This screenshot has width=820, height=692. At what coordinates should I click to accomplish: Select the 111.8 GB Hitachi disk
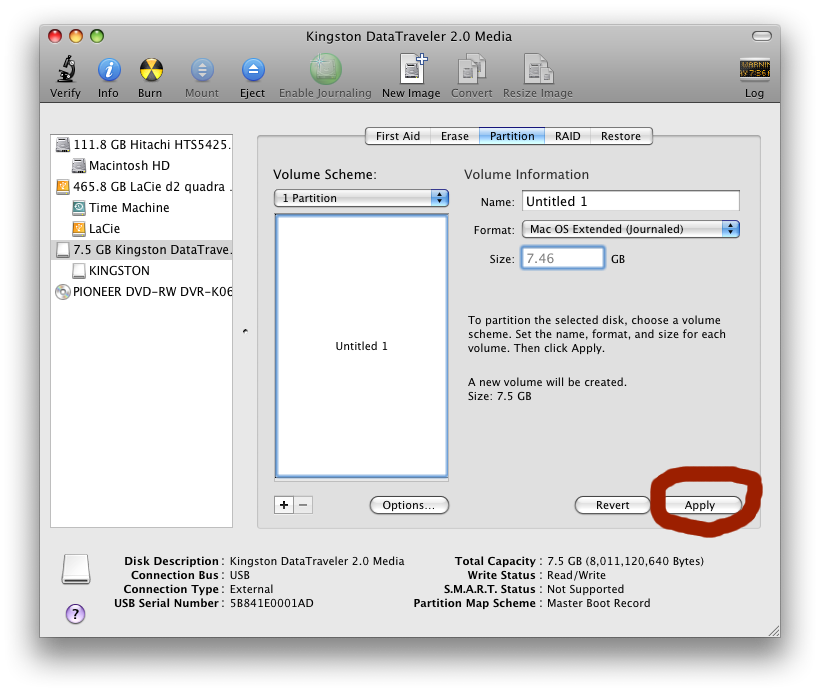pyautogui.click(x=141, y=144)
